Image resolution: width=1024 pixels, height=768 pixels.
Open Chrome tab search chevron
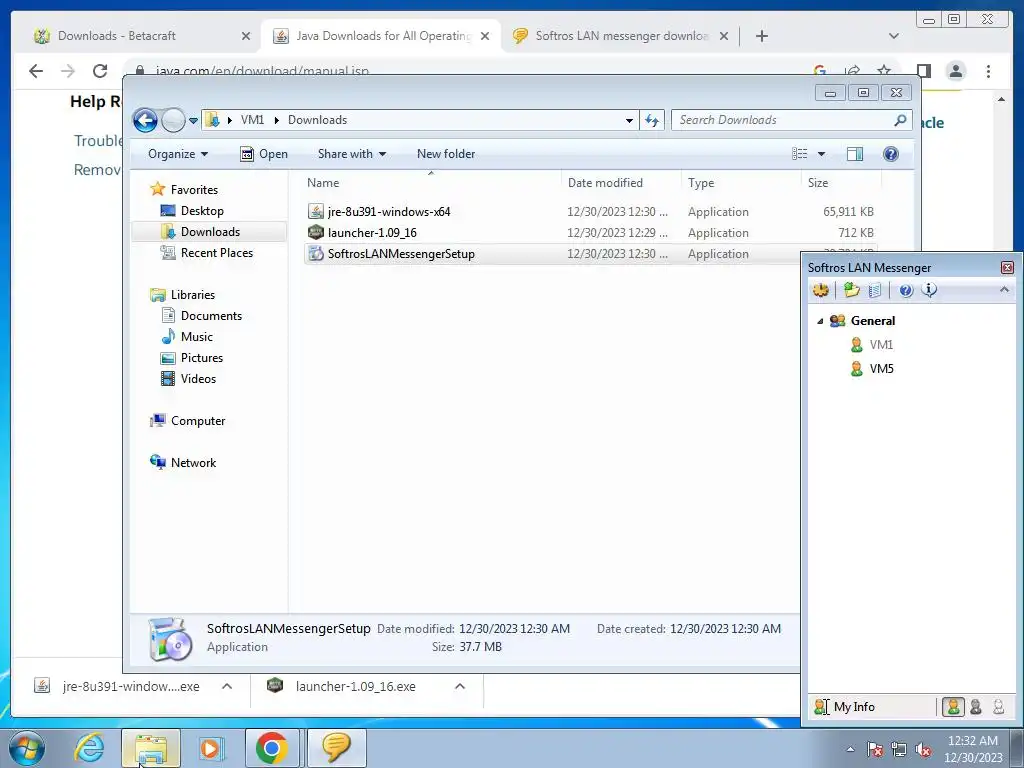[894, 36]
